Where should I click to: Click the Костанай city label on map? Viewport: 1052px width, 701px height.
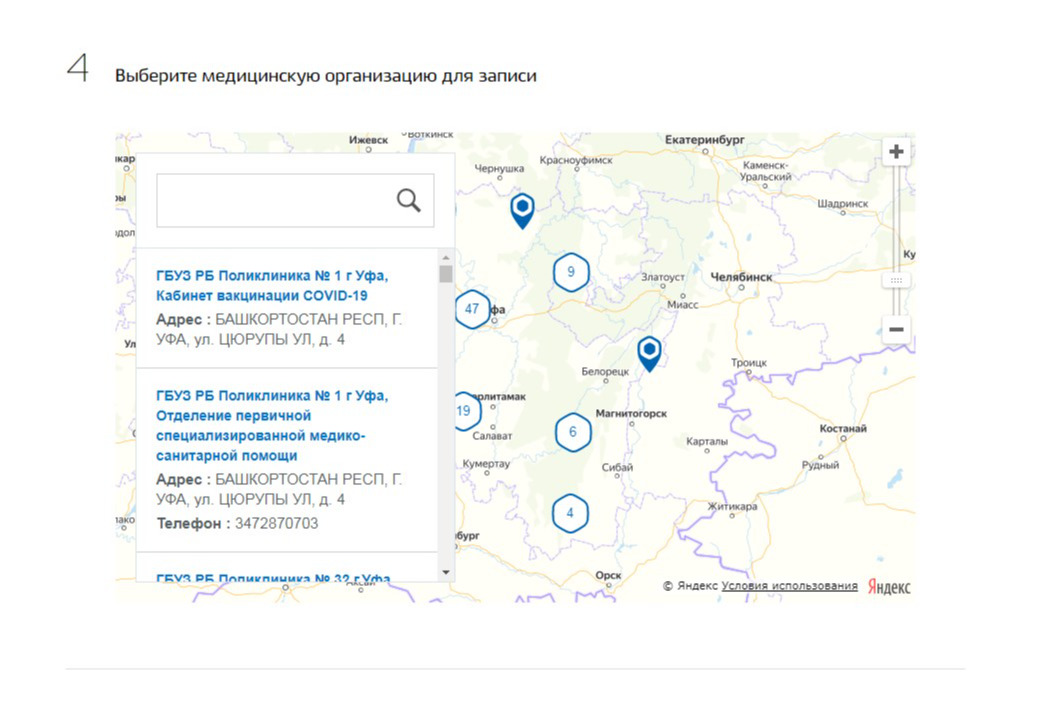click(x=843, y=428)
